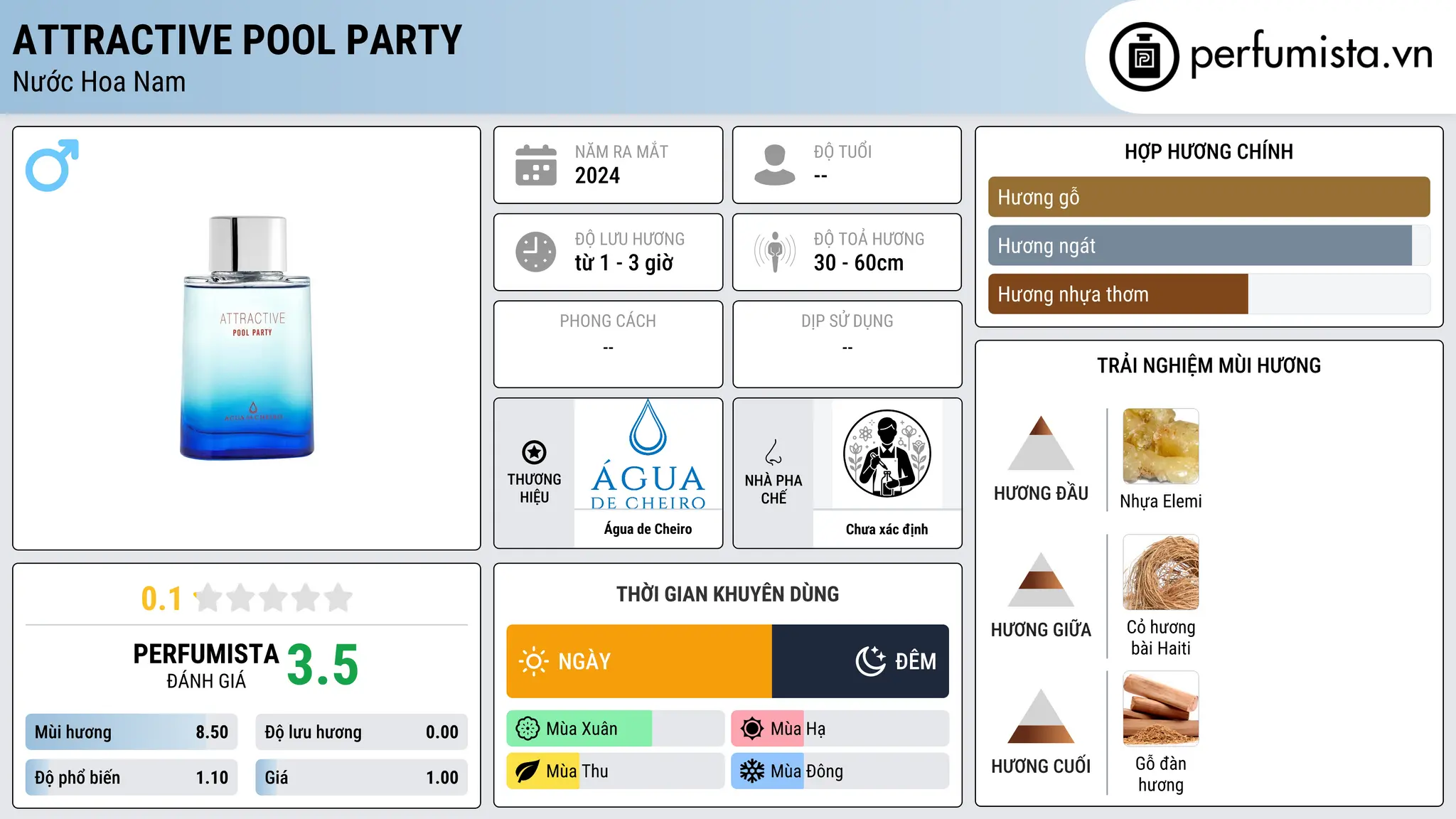
Task: Click the clock icon for longevity
Action: [536, 252]
